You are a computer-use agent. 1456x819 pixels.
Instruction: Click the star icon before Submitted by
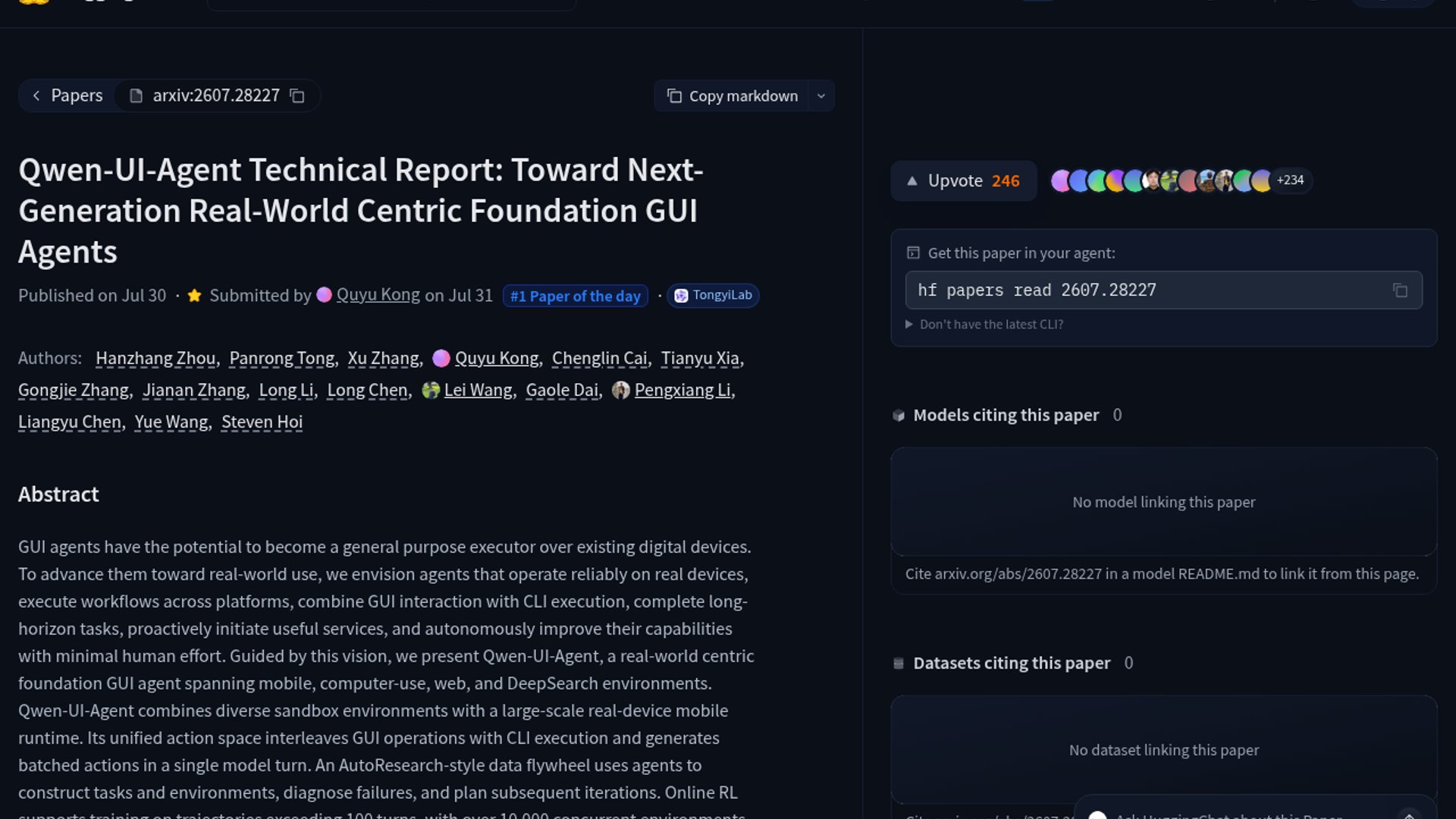click(194, 296)
